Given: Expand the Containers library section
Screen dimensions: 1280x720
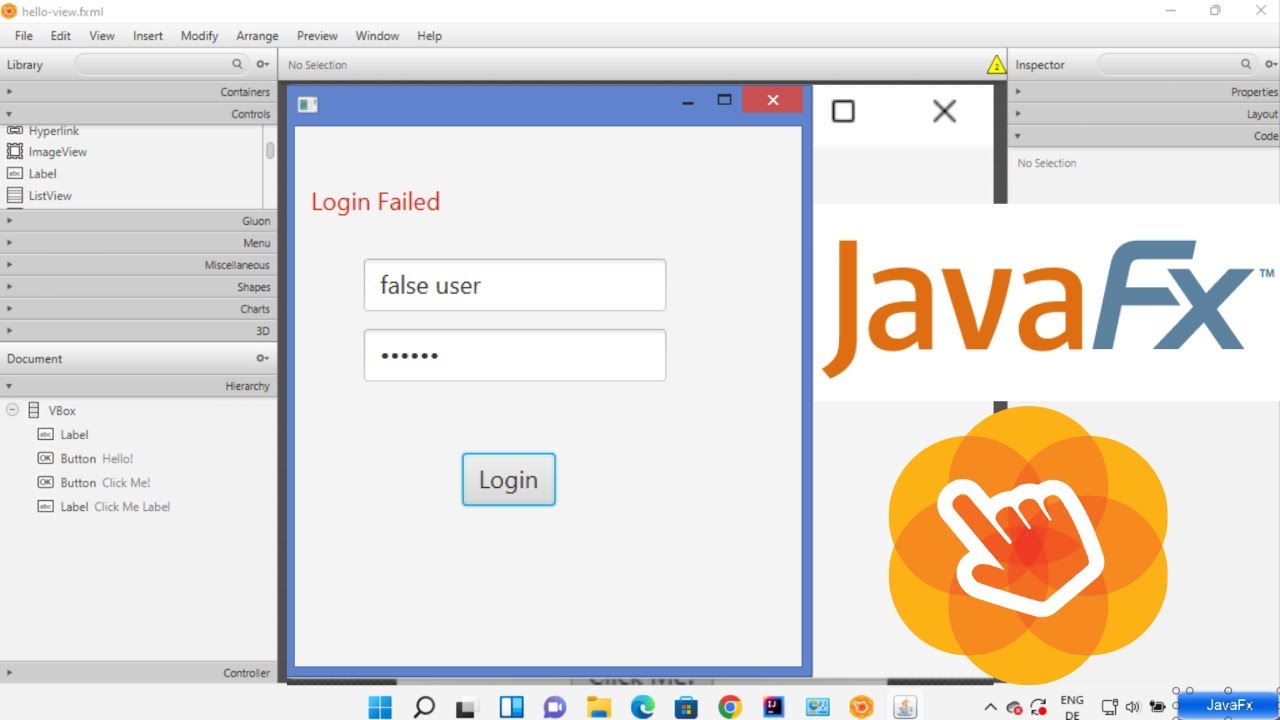Looking at the screenshot, I should click(x=138, y=92).
